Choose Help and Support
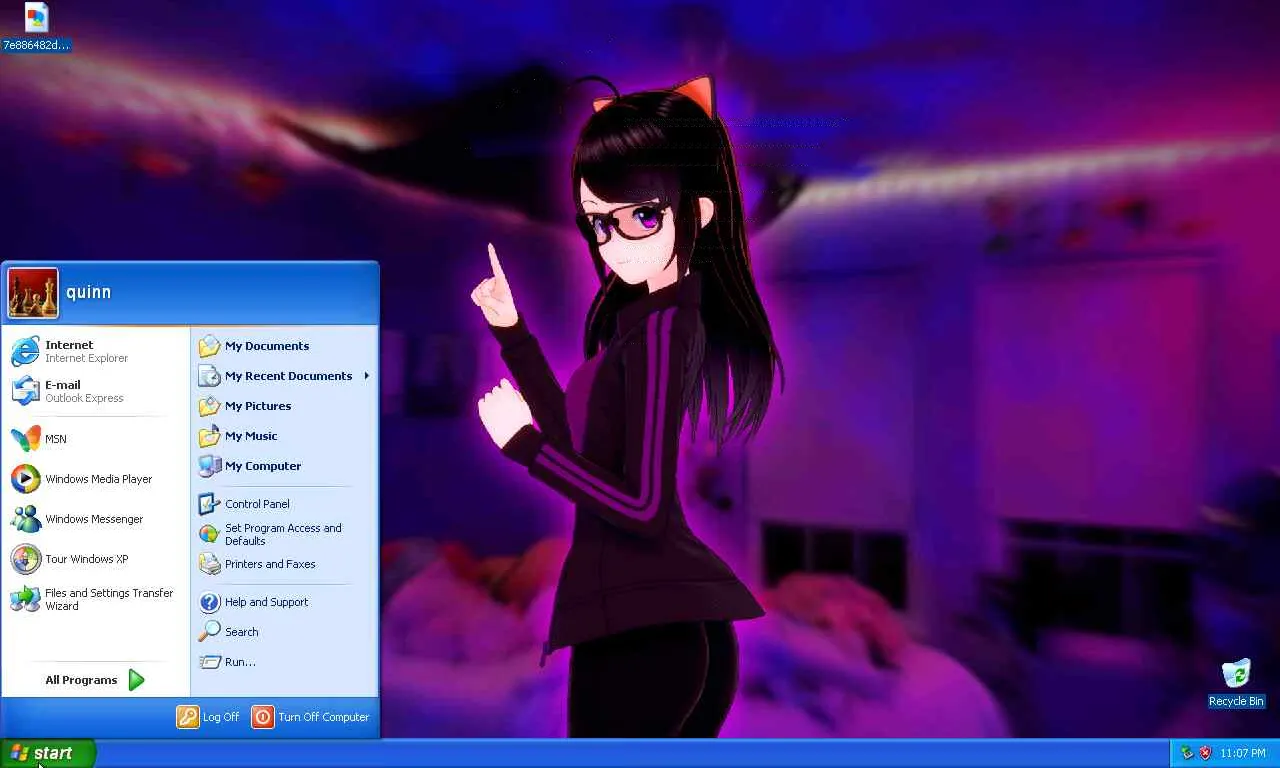Viewport: 1280px width, 768px height. [x=284, y=602]
